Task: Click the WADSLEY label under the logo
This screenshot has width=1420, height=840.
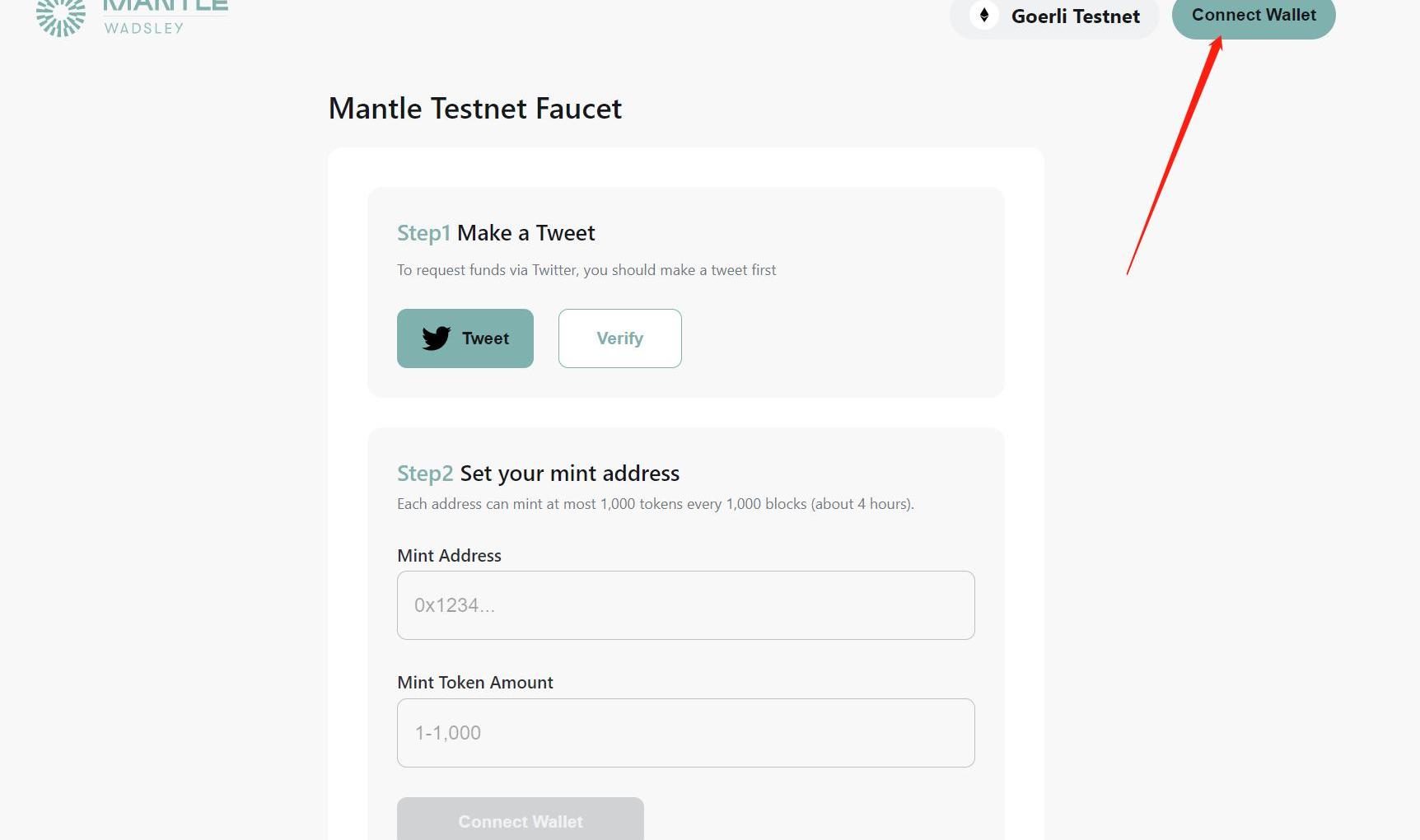Action: [144, 28]
